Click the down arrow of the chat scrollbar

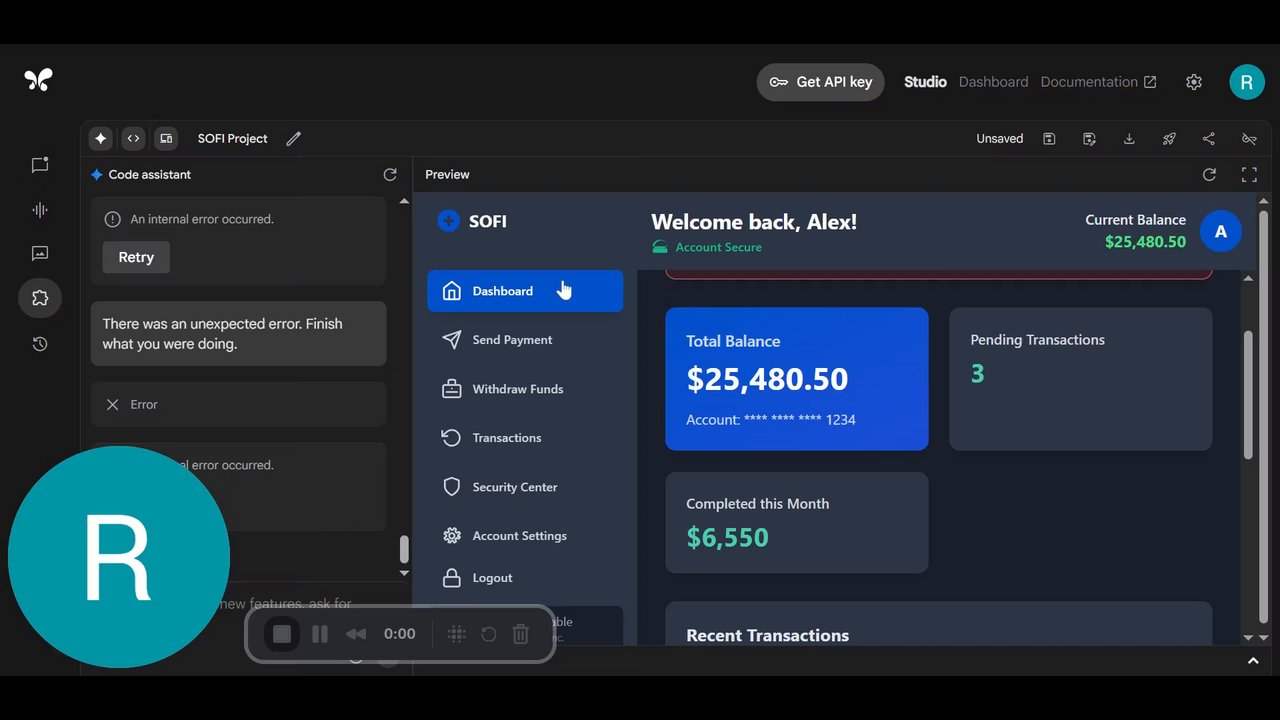click(x=404, y=573)
